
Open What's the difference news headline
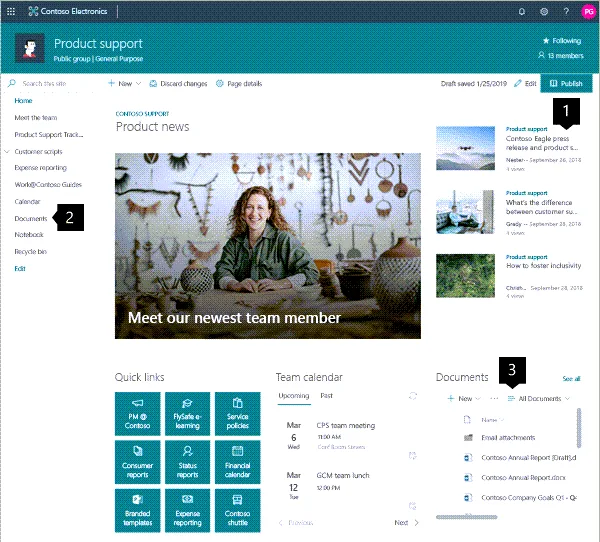tap(541, 207)
